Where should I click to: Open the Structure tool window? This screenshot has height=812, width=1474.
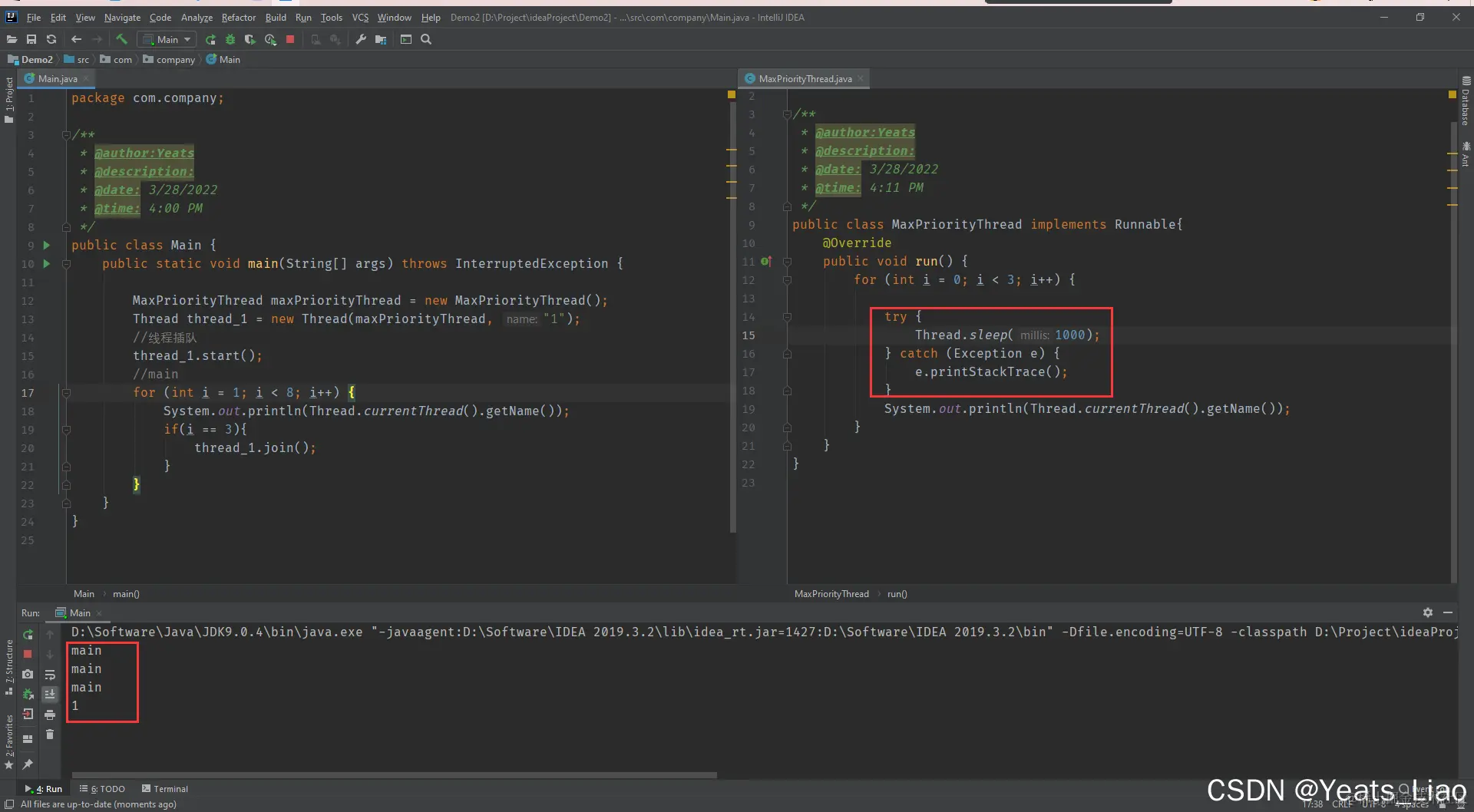click(x=8, y=667)
